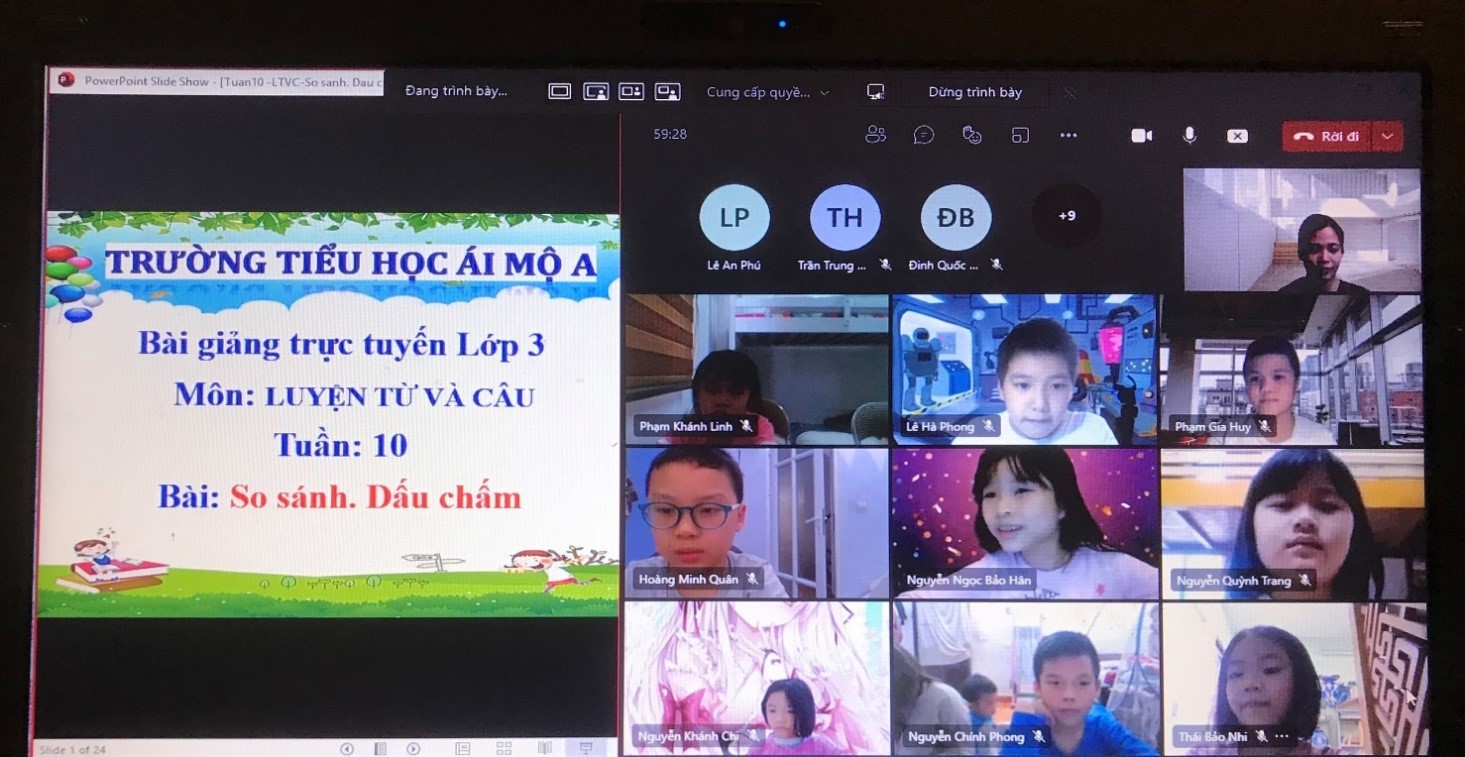
Task: Expand the arrow next to Rời đi
Action: [x=1387, y=136]
